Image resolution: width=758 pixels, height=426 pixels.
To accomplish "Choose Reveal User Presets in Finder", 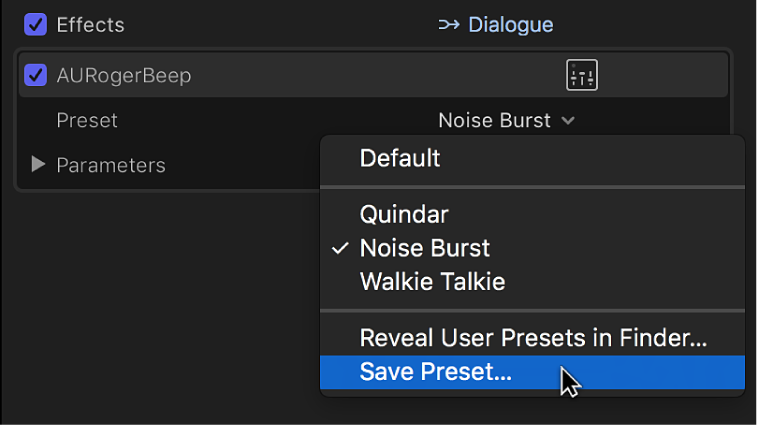I will click(533, 338).
